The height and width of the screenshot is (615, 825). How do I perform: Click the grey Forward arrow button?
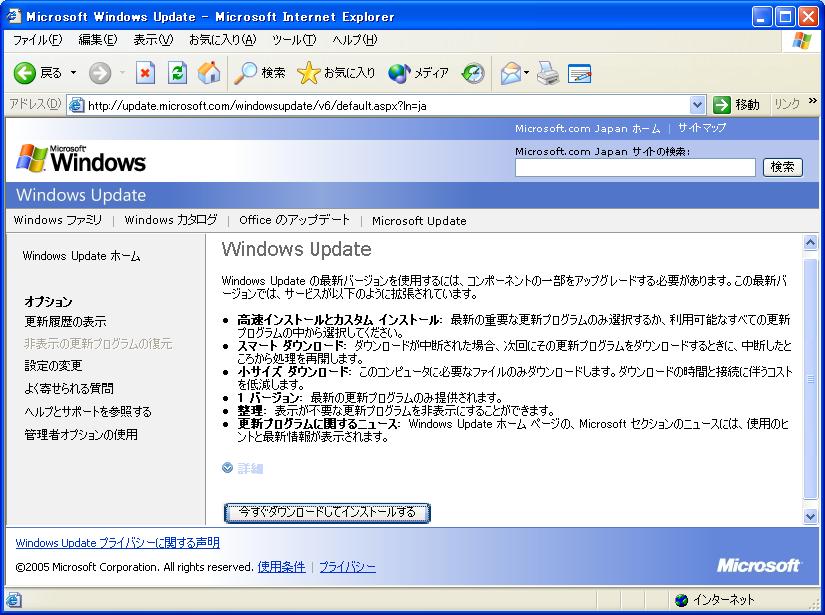coord(99,73)
